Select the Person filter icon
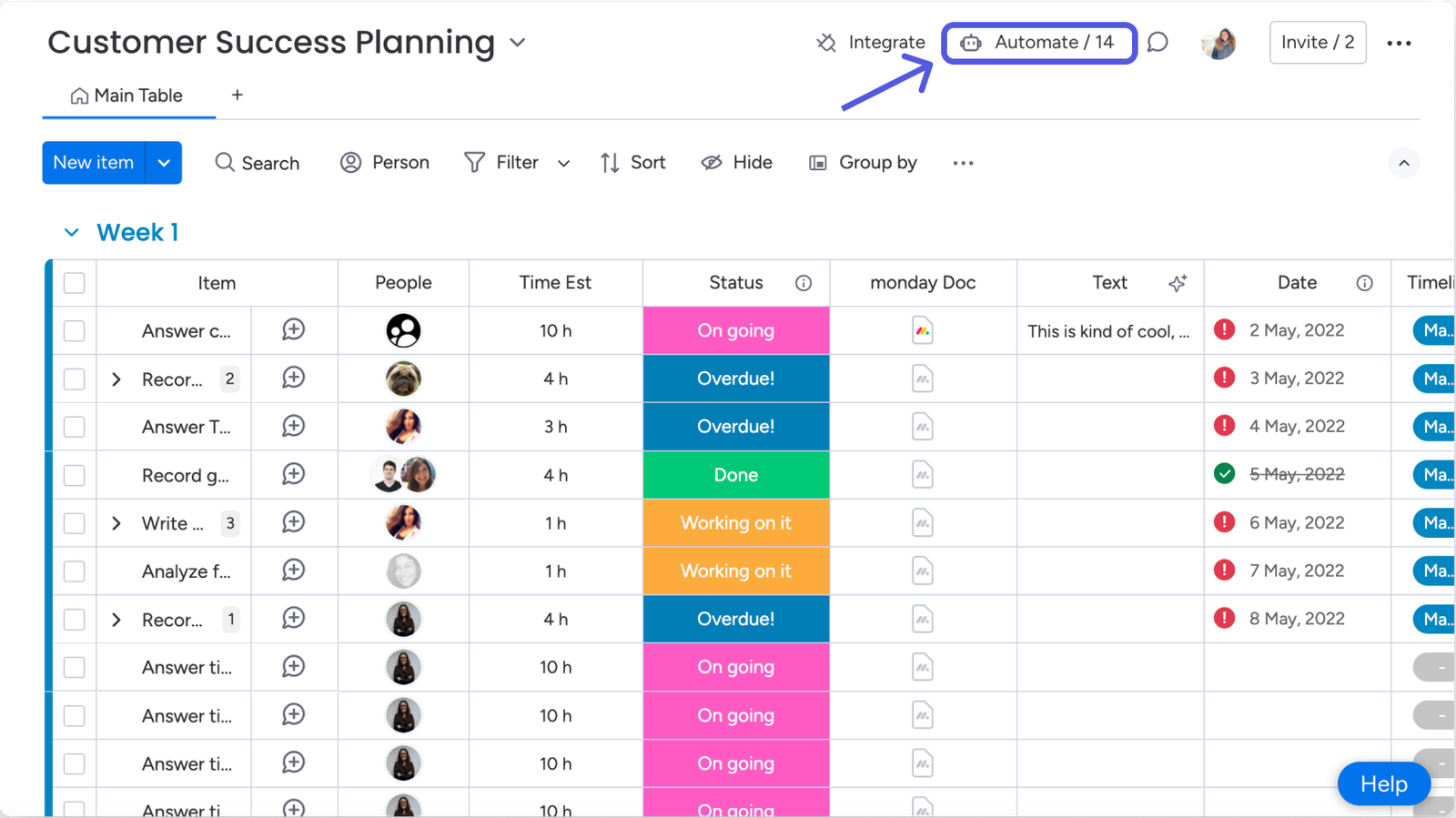This screenshot has height=818, width=1456. (x=351, y=162)
